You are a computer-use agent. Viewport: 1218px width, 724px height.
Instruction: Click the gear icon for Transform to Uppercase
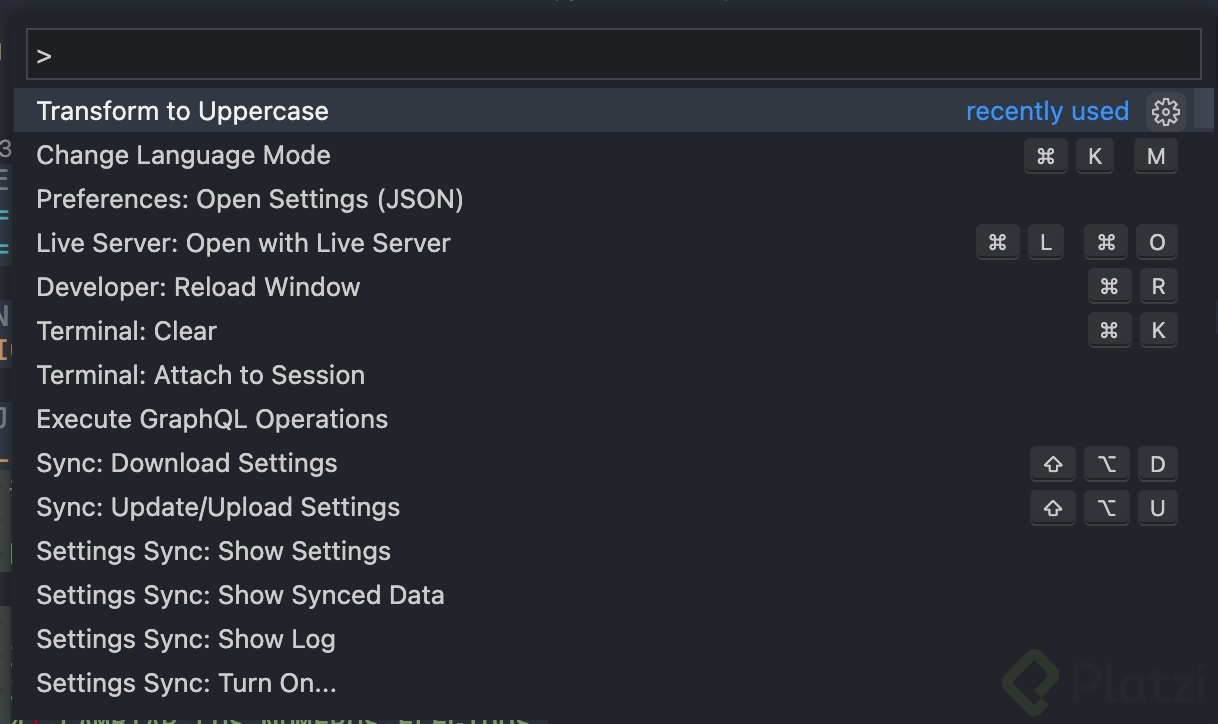[x=1165, y=111]
